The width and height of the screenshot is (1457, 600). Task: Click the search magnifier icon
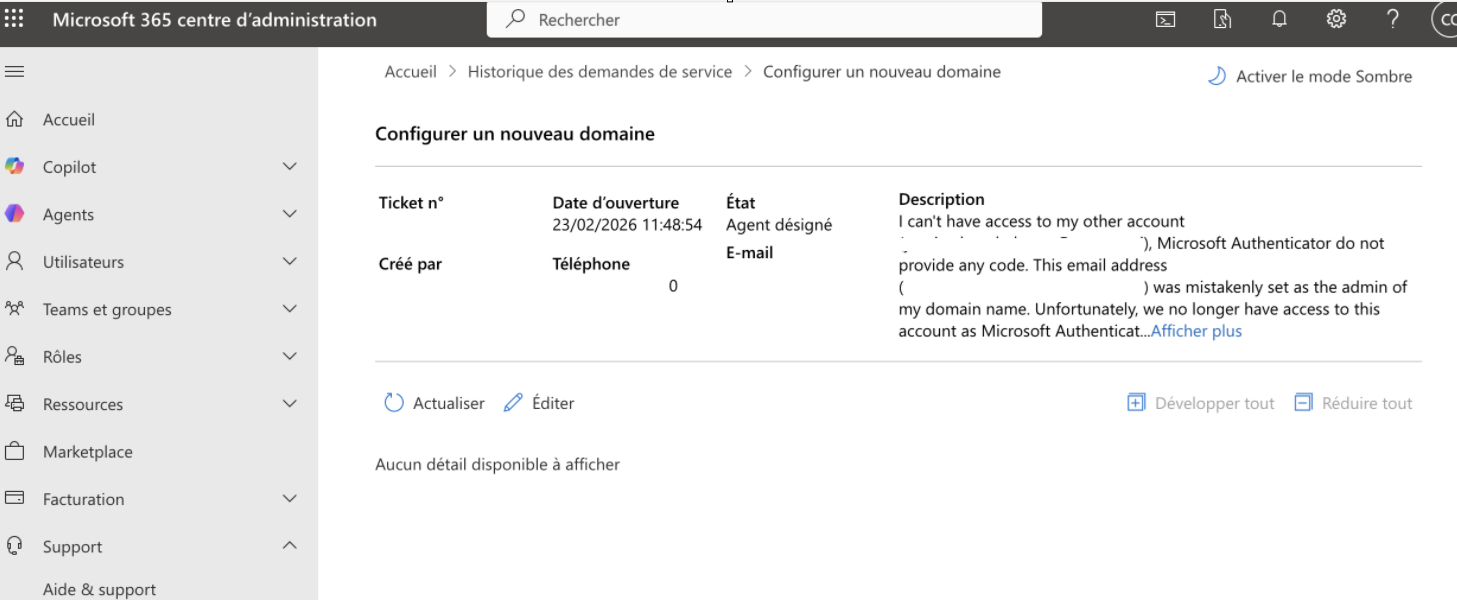point(516,19)
